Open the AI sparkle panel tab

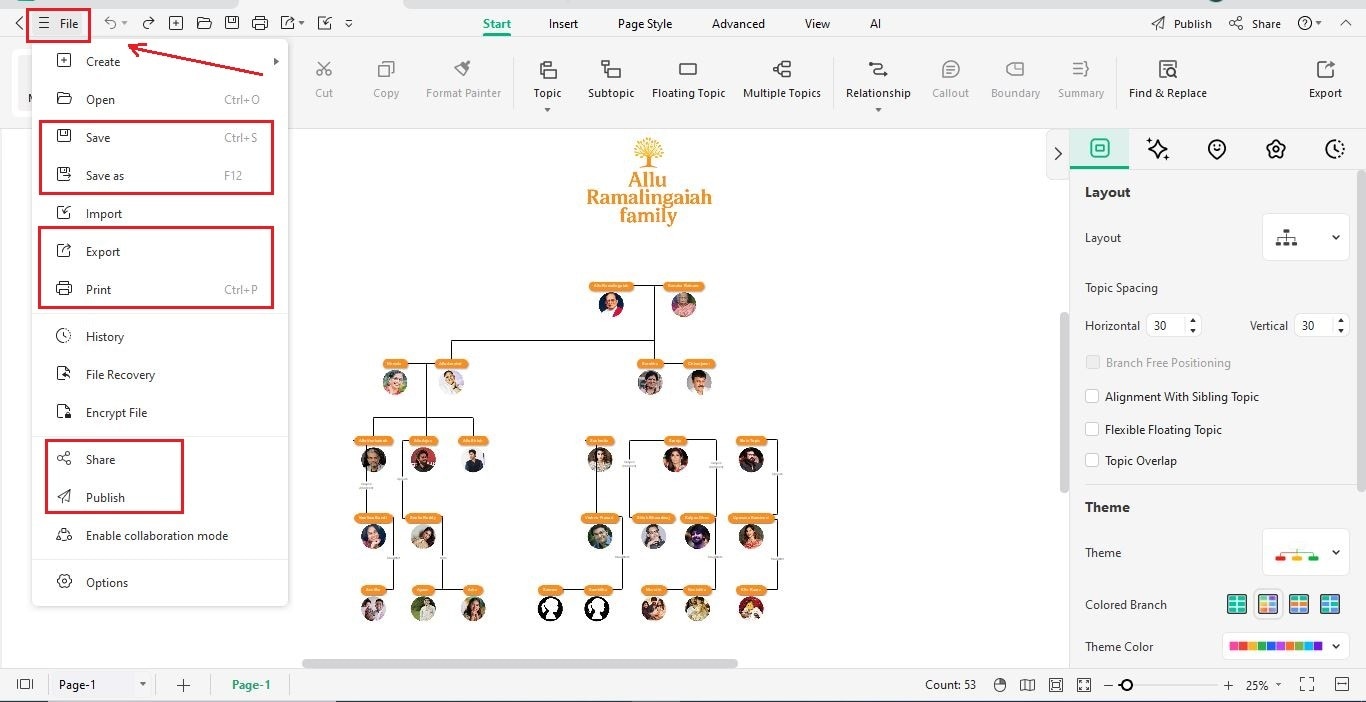point(1158,149)
